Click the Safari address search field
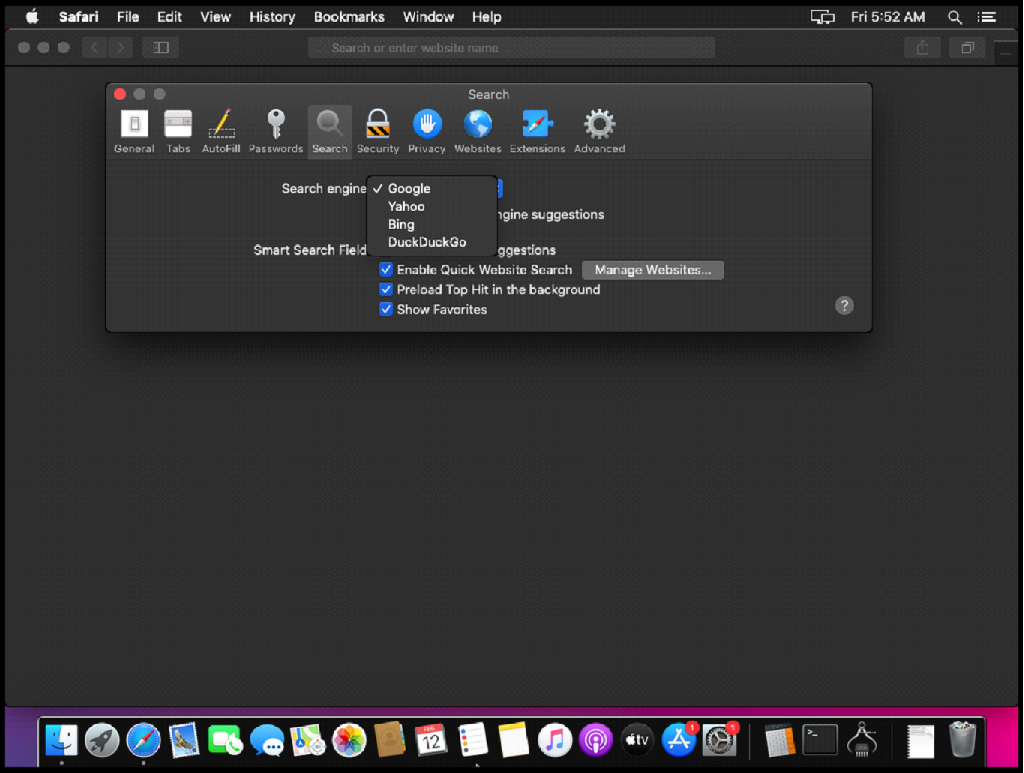The width and height of the screenshot is (1024, 773). pyautogui.click(x=511, y=48)
